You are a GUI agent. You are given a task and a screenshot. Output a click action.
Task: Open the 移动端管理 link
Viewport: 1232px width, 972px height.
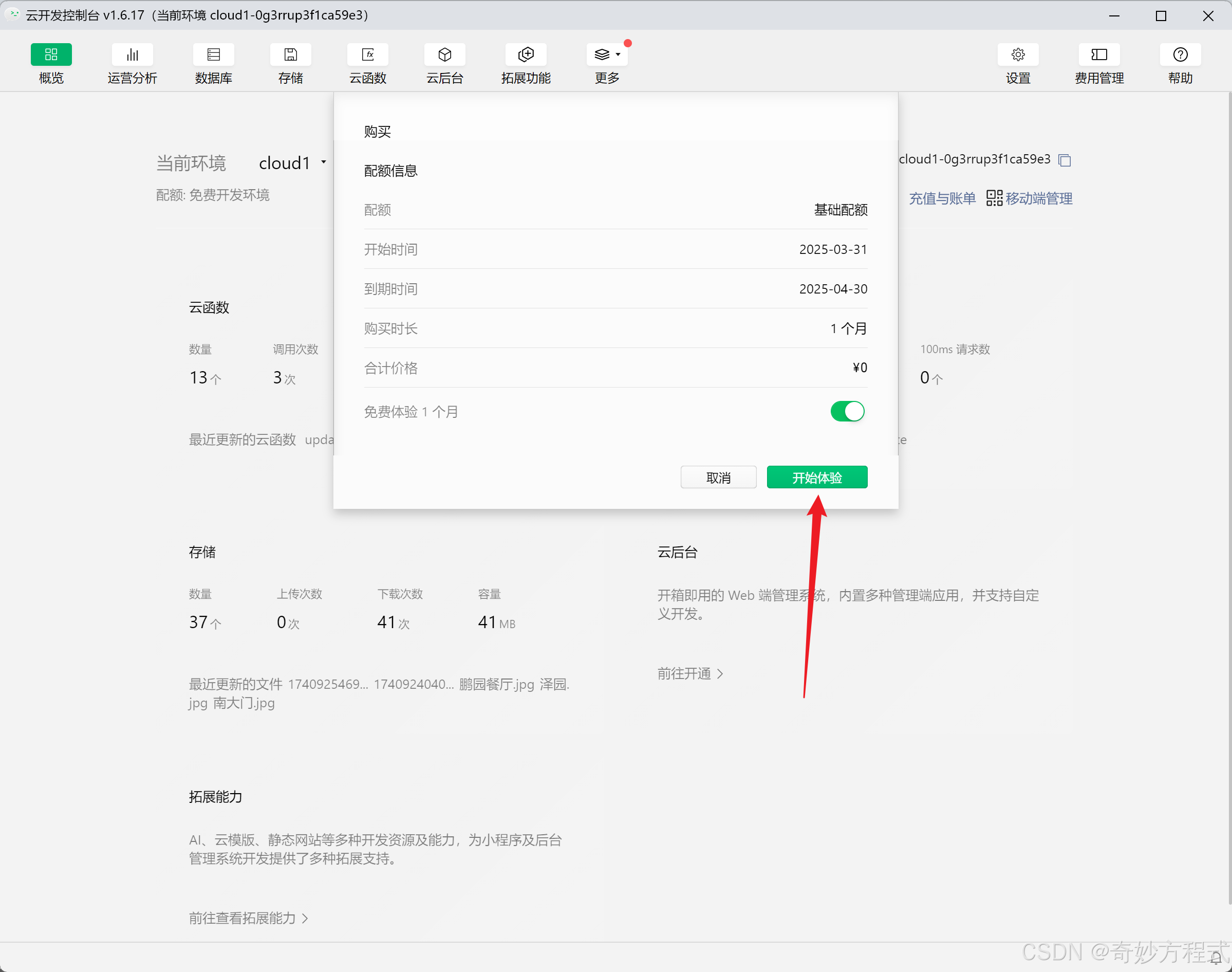1038,198
